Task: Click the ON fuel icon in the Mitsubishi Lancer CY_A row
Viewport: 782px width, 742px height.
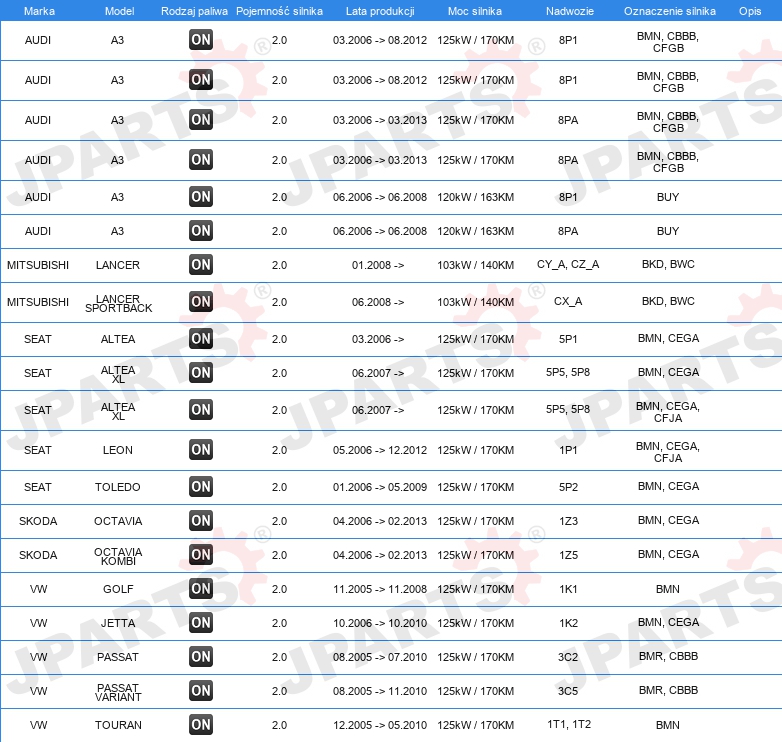Action: coord(201,265)
